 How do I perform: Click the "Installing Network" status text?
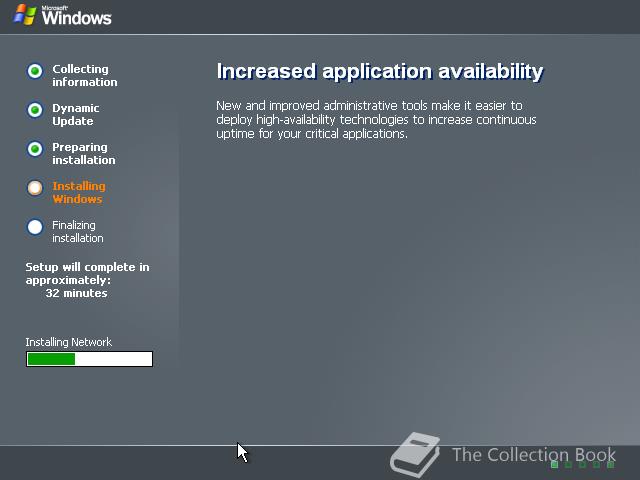coord(69,342)
